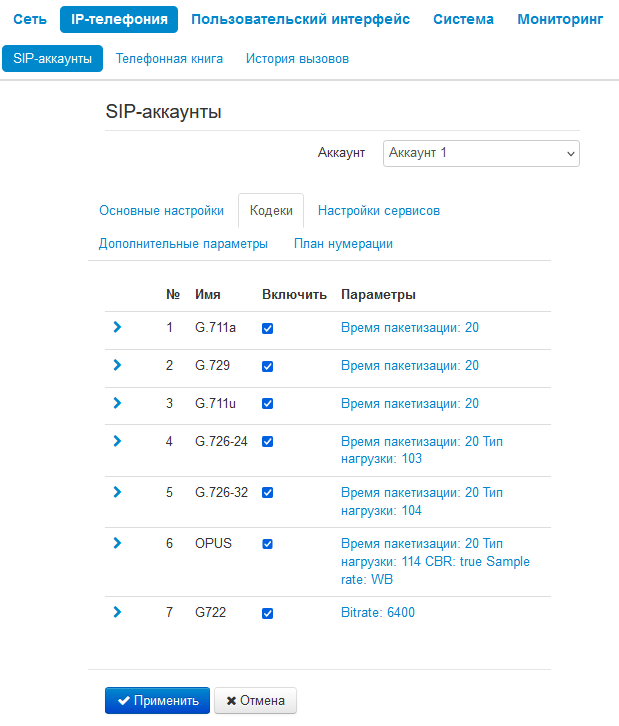619x726 pixels.
Task: Open the Аккаунт dropdown list
Action: (481, 153)
